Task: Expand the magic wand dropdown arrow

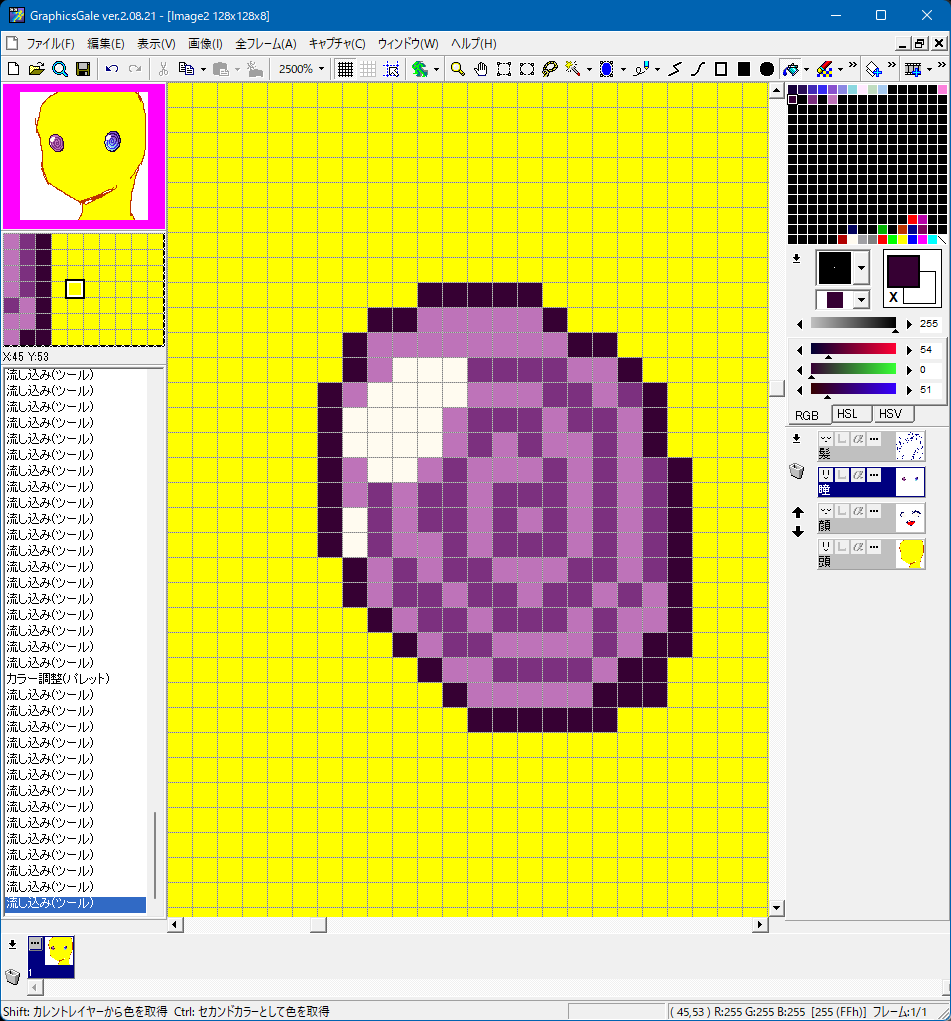Action: click(x=589, y=69)
